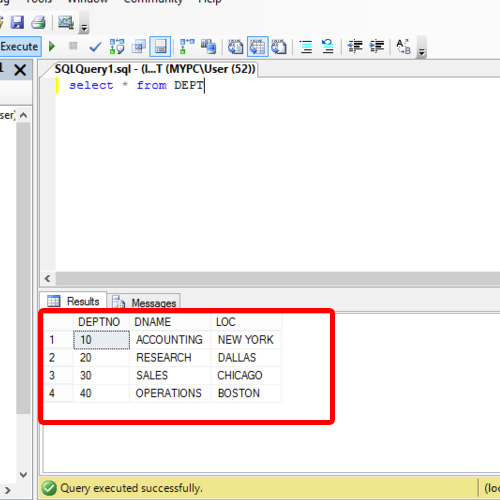Screen dimensions: 500x500
Task: Display the Estimated Execution Plan
Action: coord(117,46)
